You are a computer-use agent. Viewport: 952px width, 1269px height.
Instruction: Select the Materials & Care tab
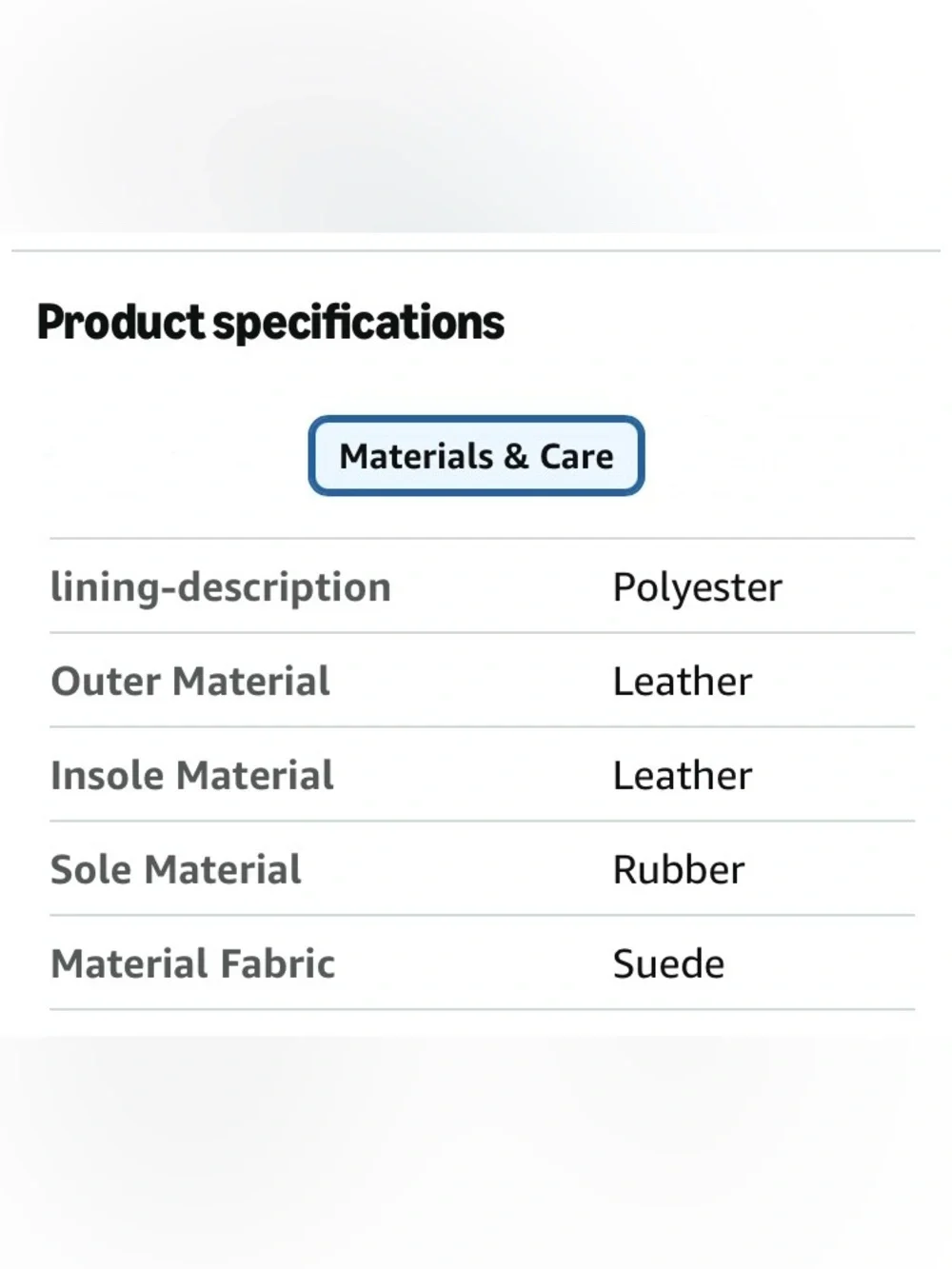coord(476,456)
